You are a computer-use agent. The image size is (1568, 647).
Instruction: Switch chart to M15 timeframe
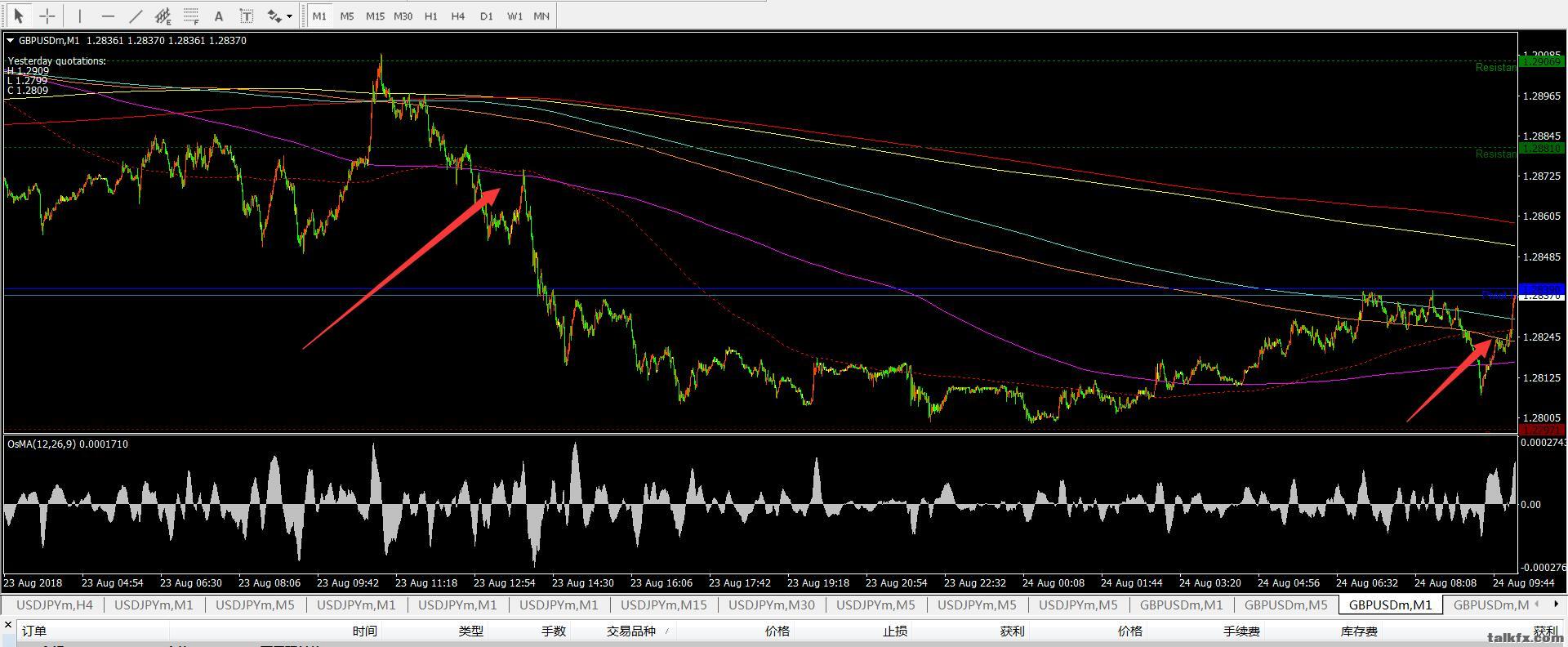coord(375,16)
